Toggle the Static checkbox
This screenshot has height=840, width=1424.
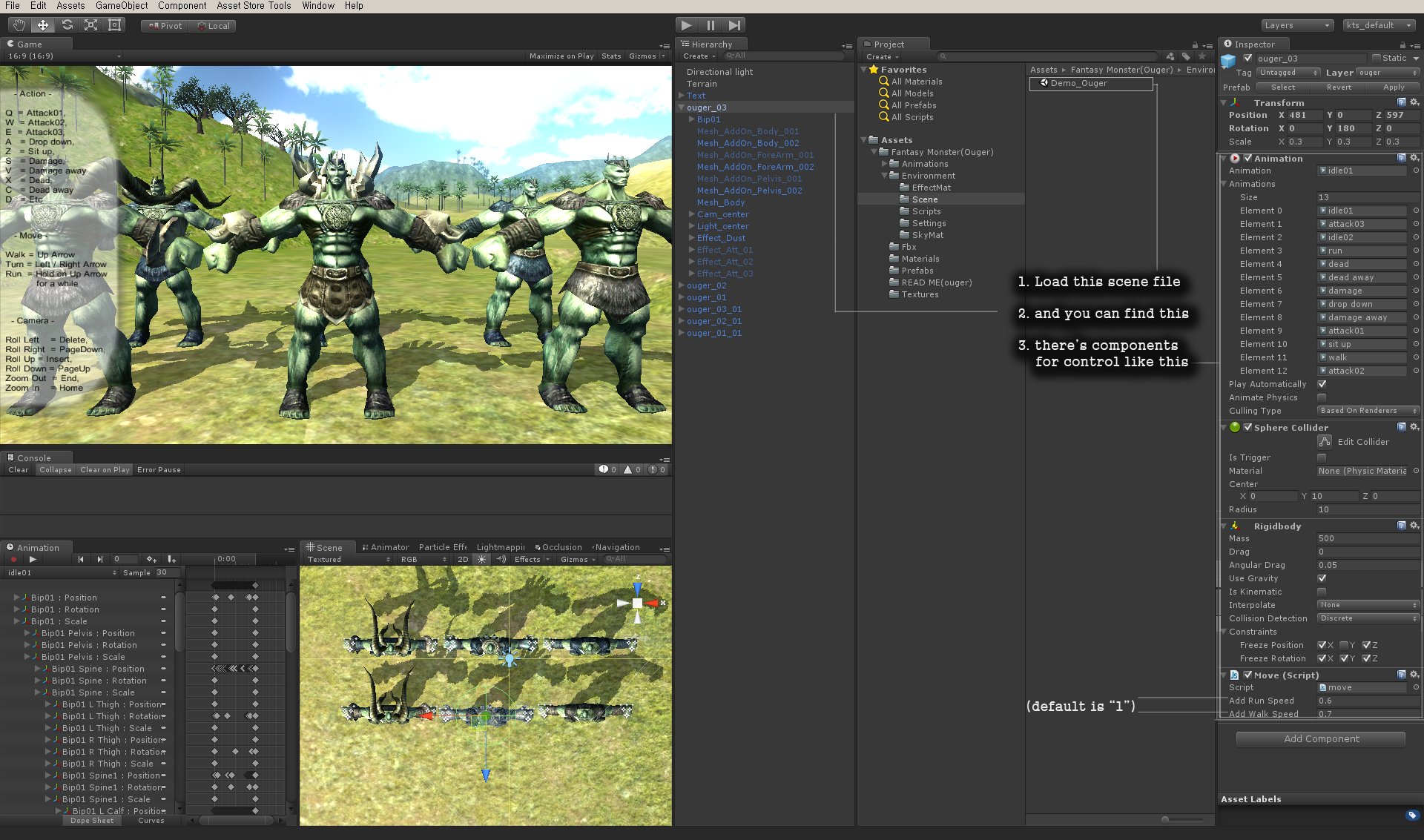click(x=1376, y=59)
